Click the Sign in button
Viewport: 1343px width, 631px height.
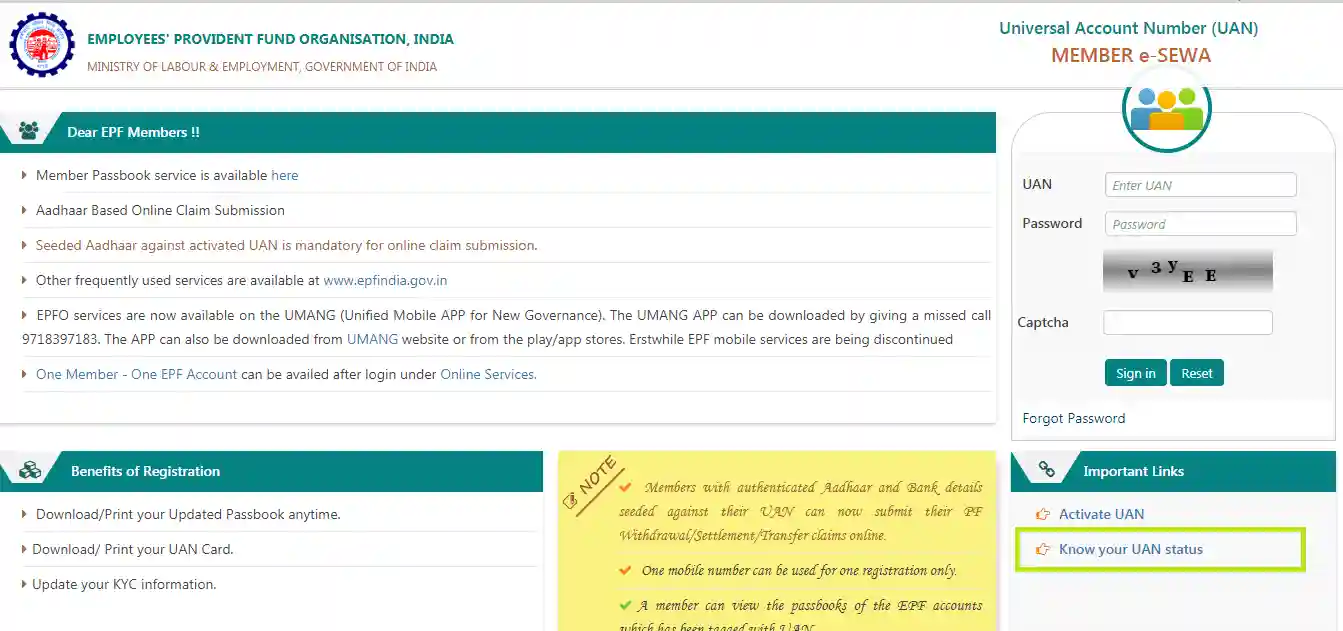pos(1135,373)
